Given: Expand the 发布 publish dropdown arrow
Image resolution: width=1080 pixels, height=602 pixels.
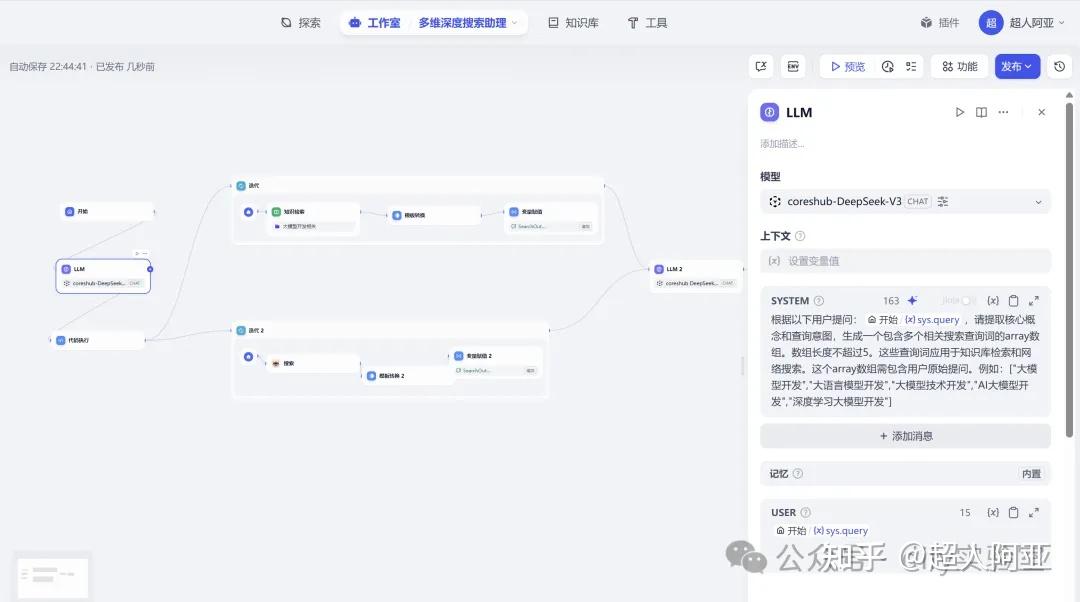Looking at the screenshot, I should [x=1027, y=66].
